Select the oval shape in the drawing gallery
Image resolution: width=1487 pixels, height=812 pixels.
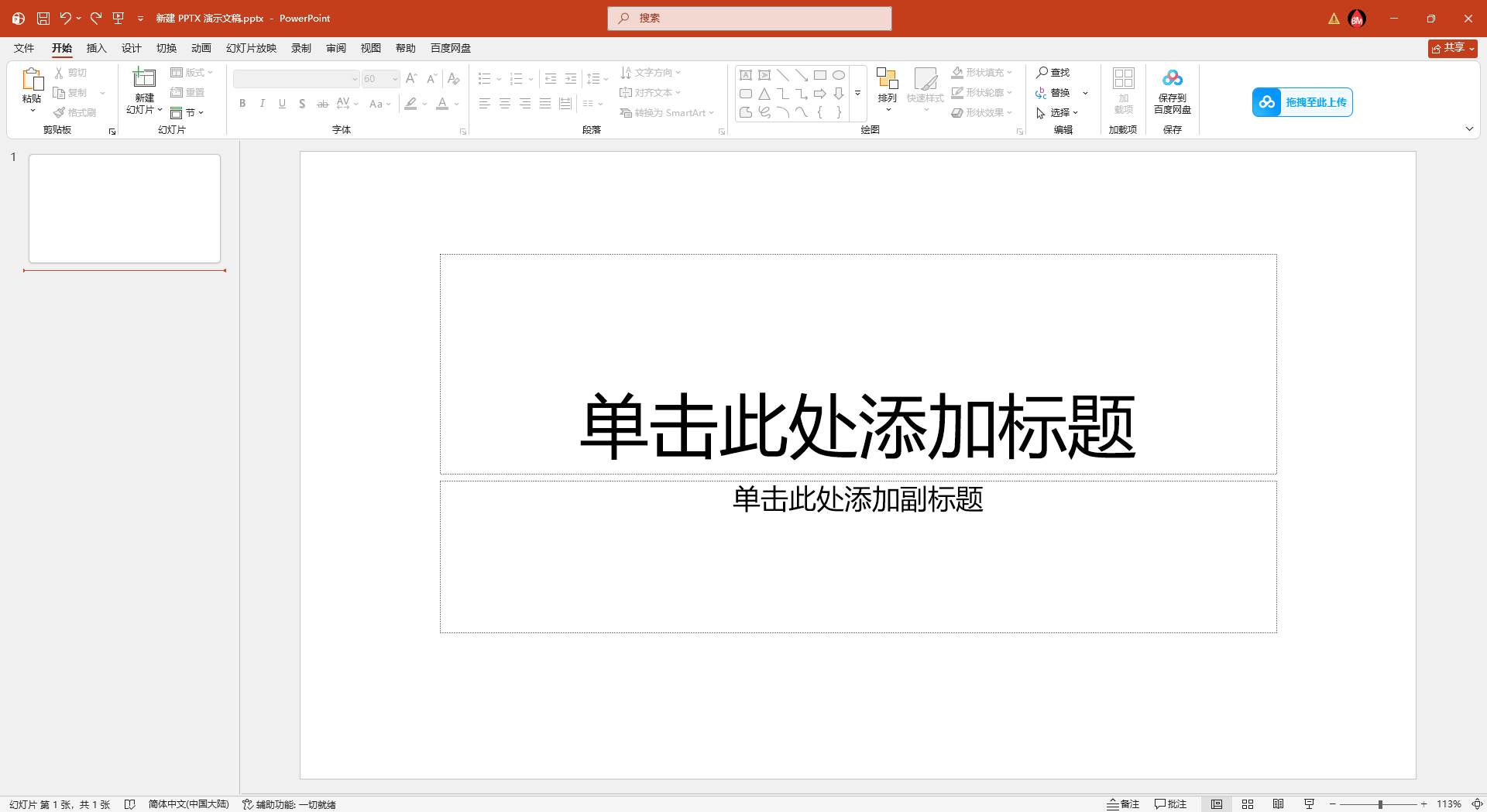click(x=840, y=75)
